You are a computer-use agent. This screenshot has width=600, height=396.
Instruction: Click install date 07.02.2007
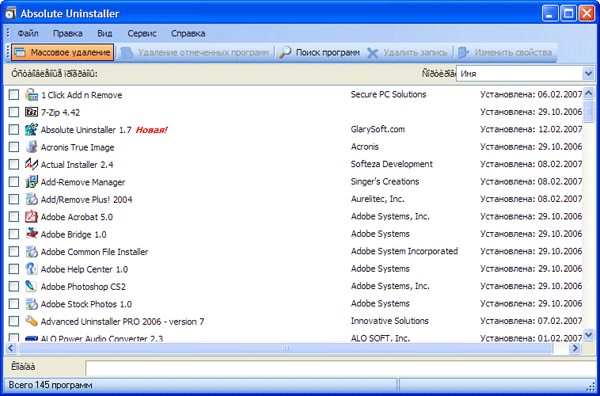pos(560,321)
